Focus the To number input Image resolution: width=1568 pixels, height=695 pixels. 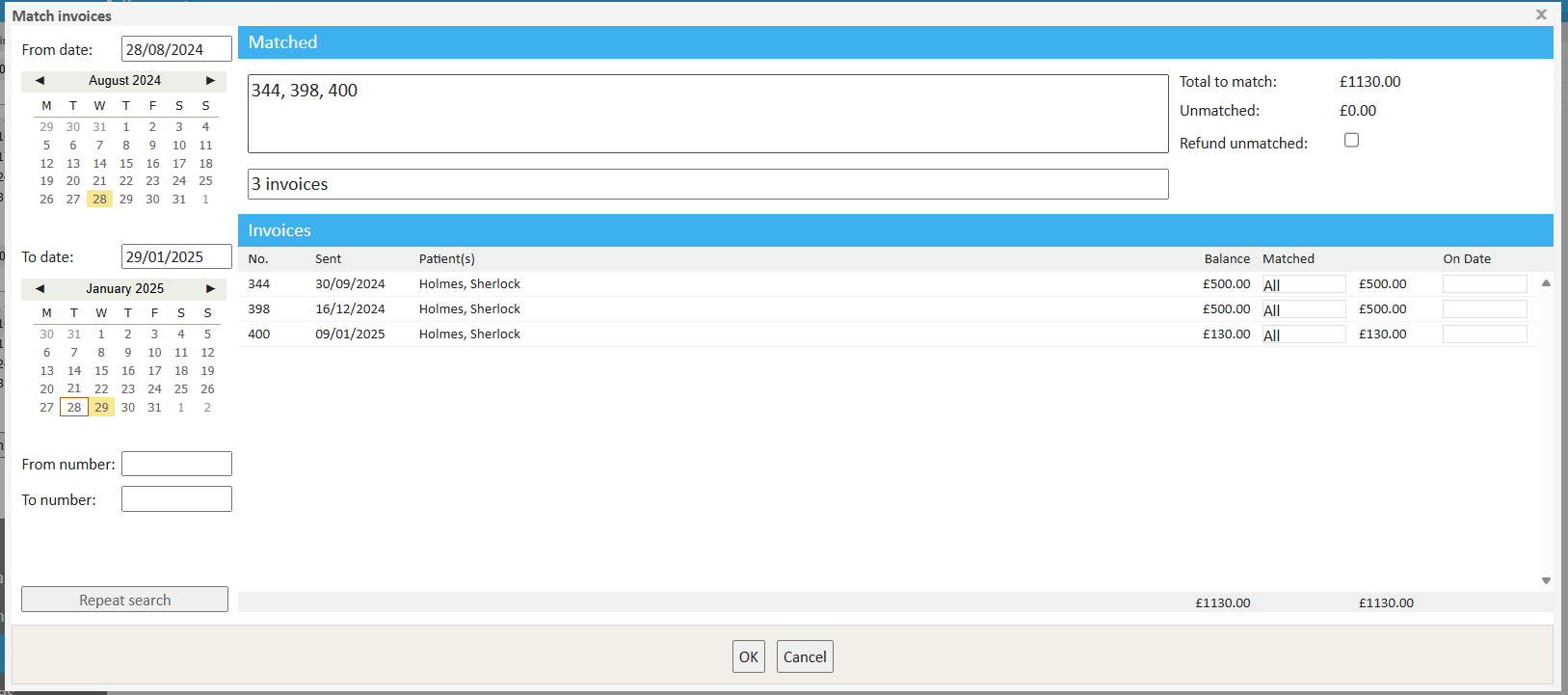(176, 499)
